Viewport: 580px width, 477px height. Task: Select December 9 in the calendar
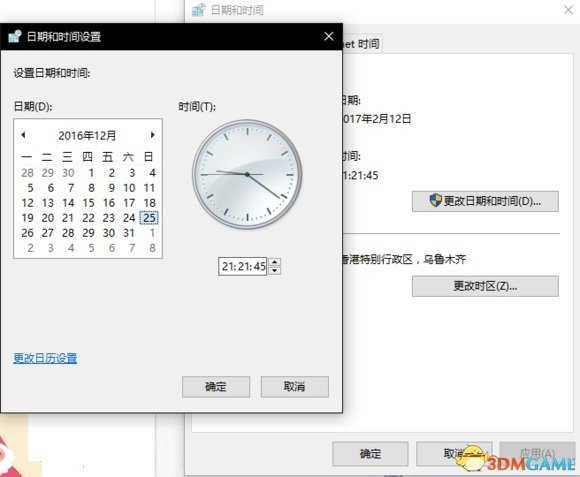[111, 188]
